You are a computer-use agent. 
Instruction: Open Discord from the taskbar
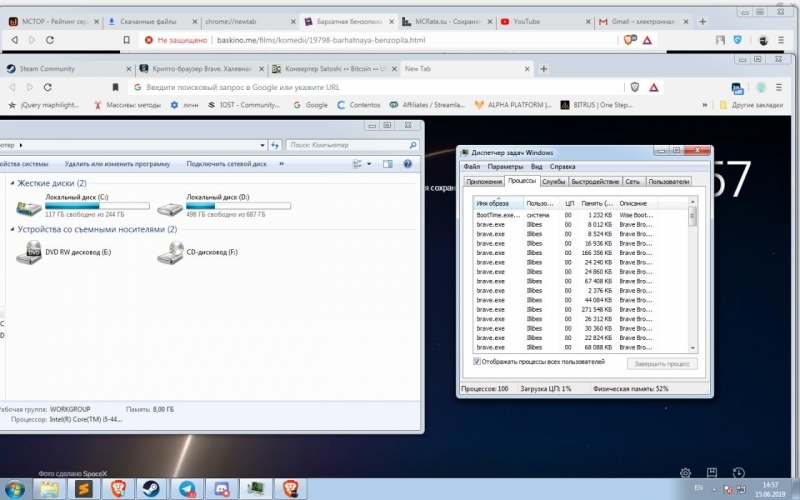pos(221,489)
